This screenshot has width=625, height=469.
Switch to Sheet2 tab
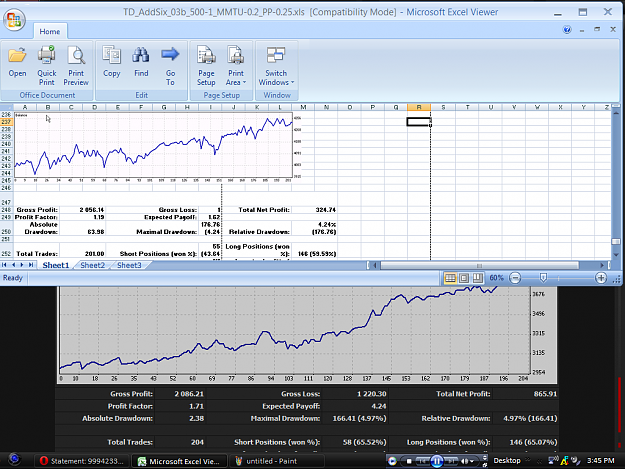[92, 265]
